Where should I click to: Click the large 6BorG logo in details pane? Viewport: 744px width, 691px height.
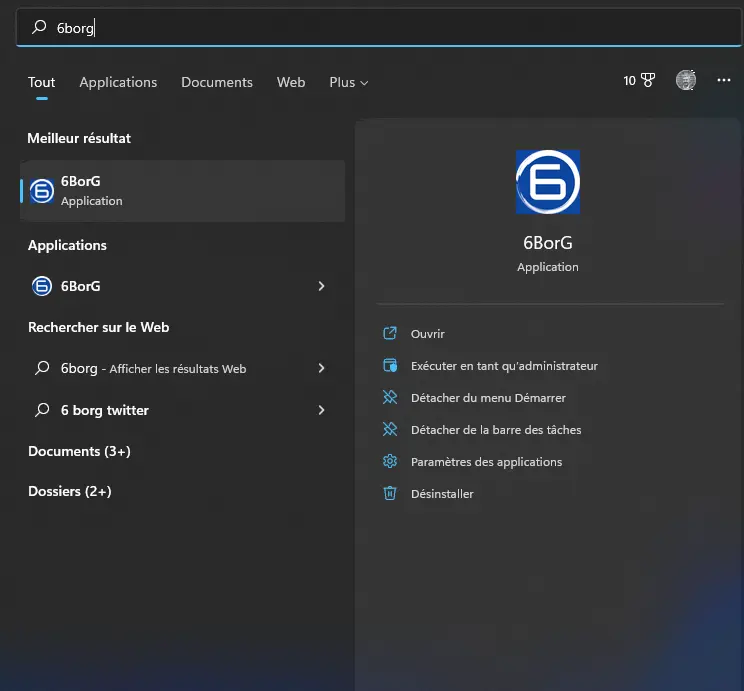[x=547, y=182]
